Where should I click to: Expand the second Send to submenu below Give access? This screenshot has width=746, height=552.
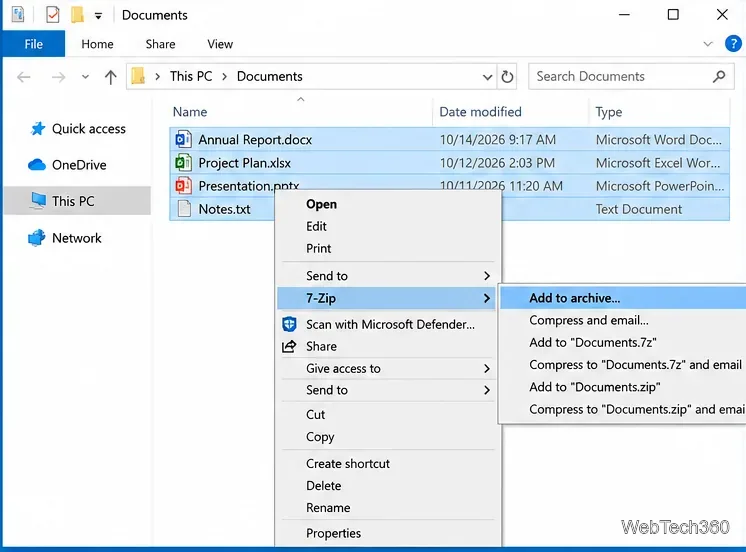[x=487, y=390]
